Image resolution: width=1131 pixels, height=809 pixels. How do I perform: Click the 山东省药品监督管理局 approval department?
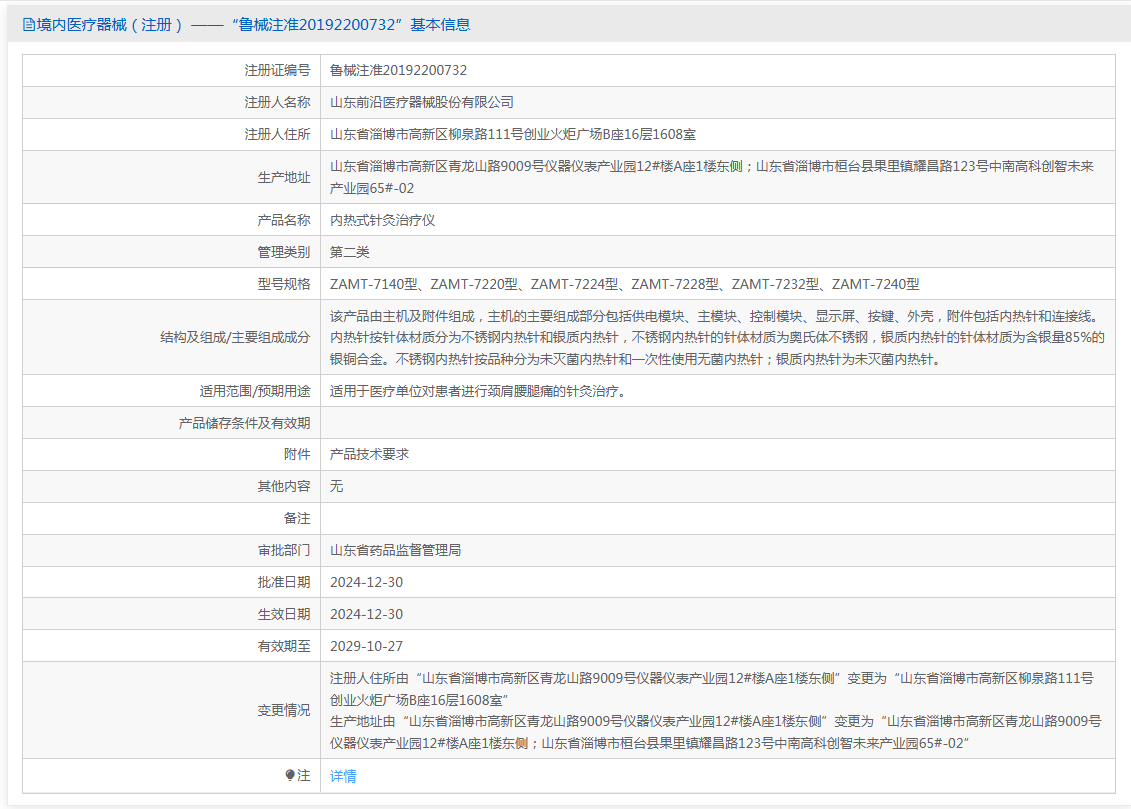point(395,550)
